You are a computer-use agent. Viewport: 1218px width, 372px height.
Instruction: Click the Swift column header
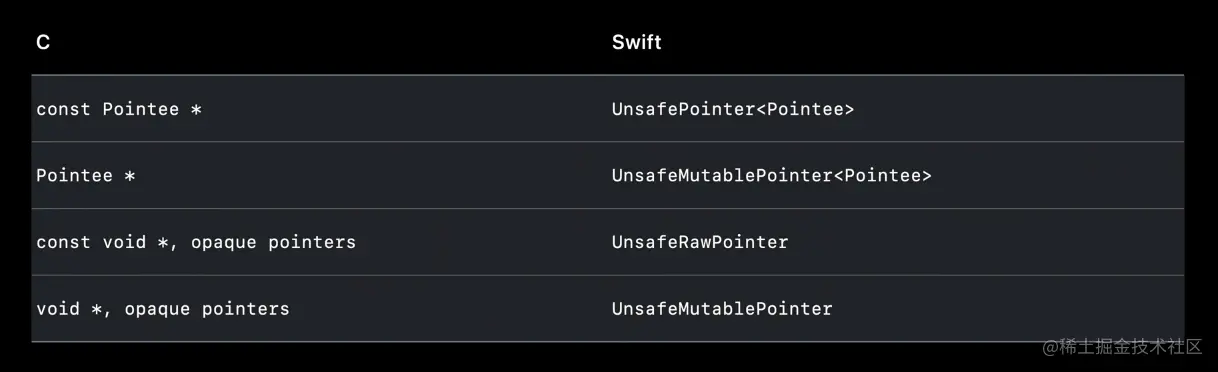tap(636, 43)
